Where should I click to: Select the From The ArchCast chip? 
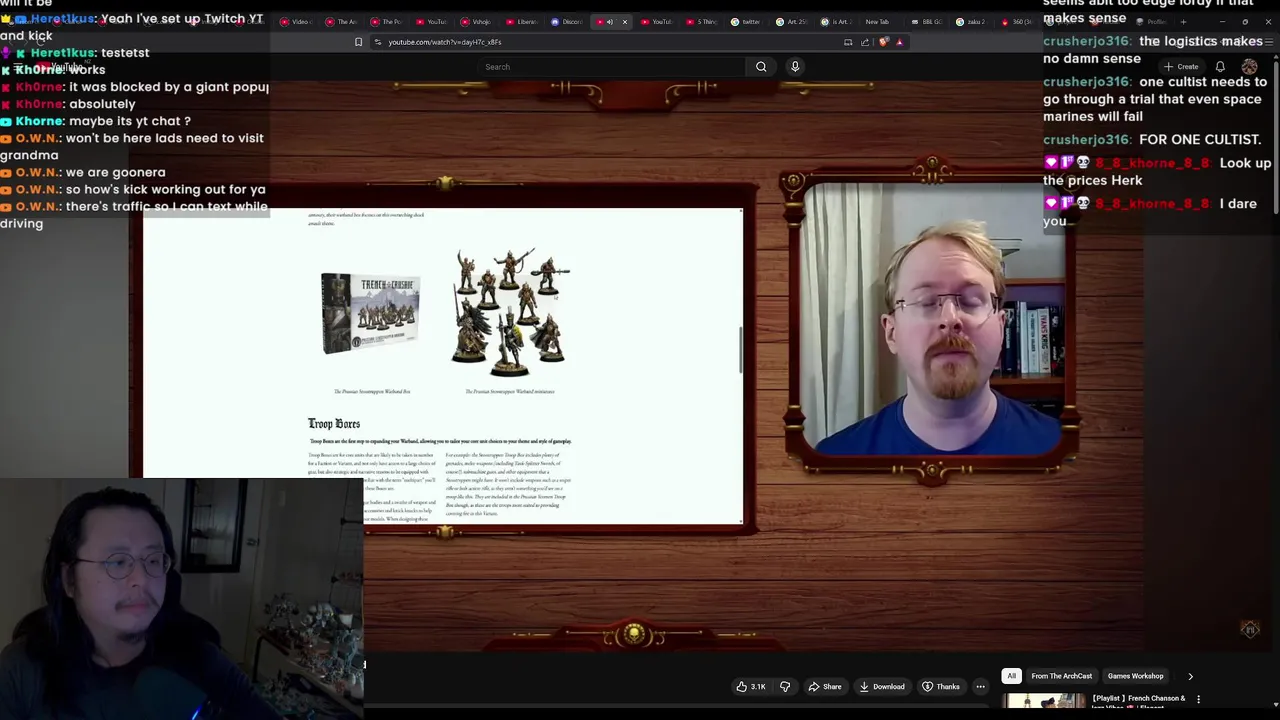[1062, 676]
